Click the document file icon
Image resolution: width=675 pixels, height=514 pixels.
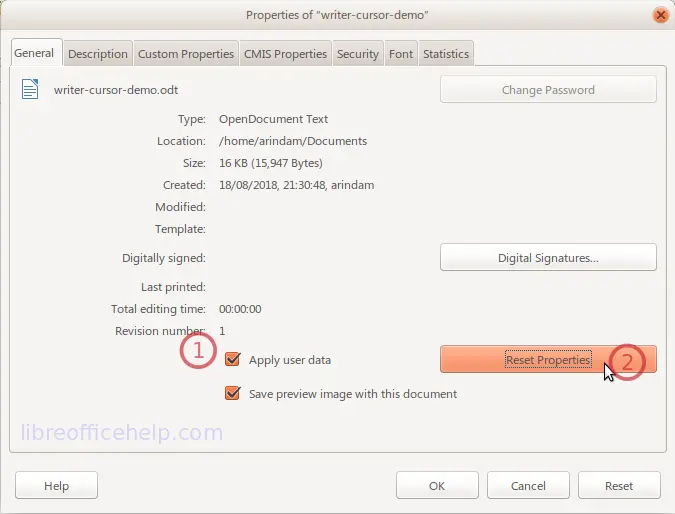tap(30, 90)
